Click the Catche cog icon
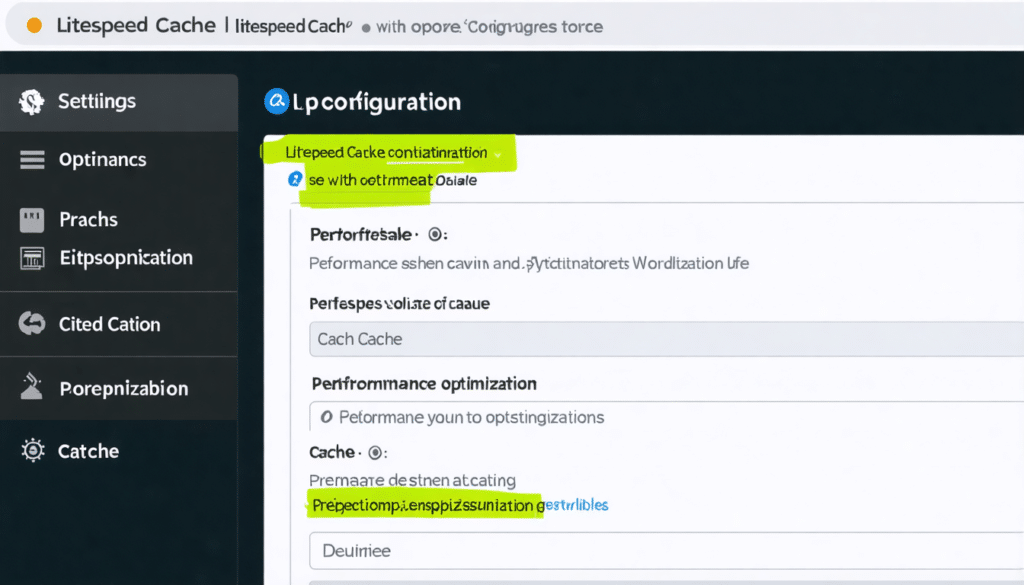1024x585 pixels. [33, 451]
